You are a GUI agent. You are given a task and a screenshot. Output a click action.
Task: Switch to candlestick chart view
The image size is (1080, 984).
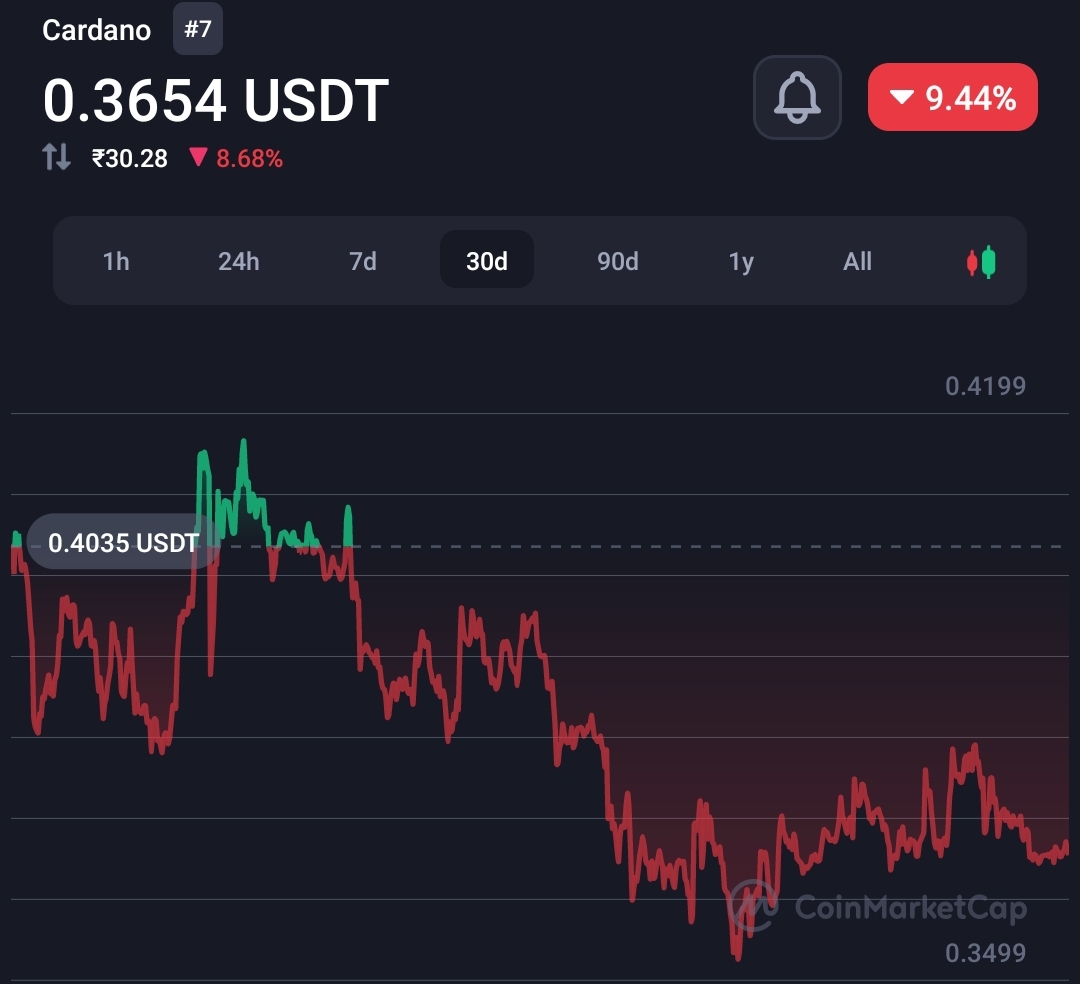tap(981, 262)
